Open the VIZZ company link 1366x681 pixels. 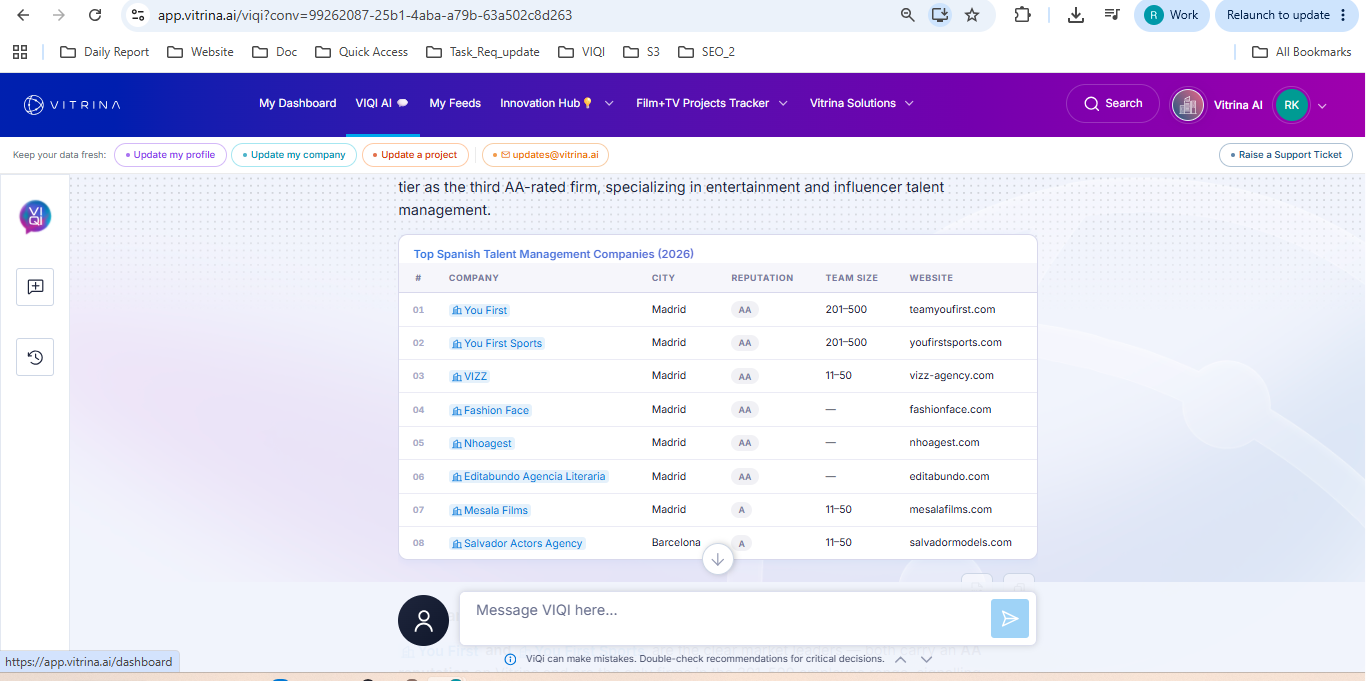[469, 376]
